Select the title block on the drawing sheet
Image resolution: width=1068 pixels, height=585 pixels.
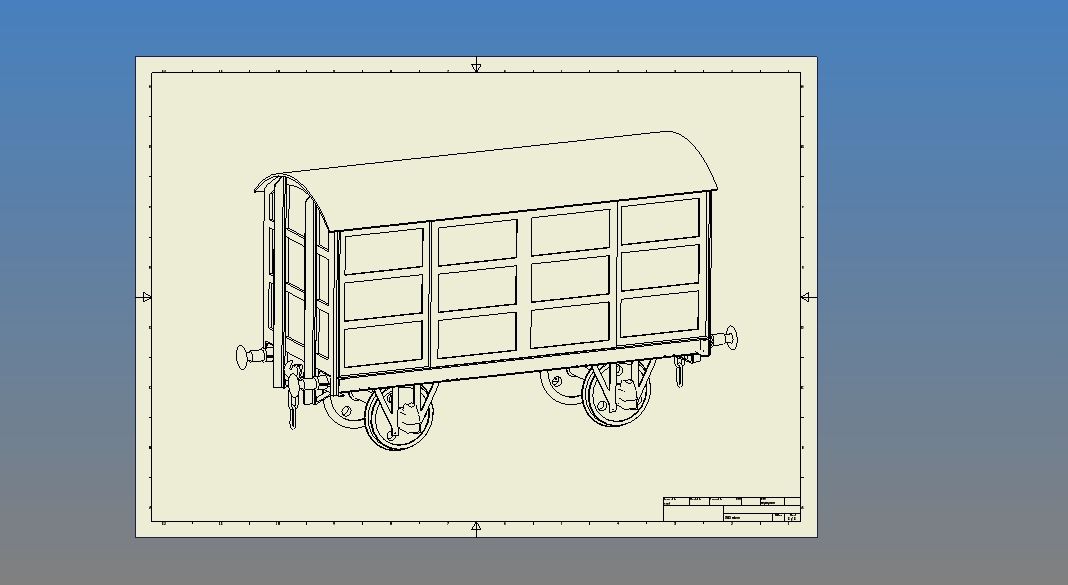pyautogui.click(x=731, y=508)
